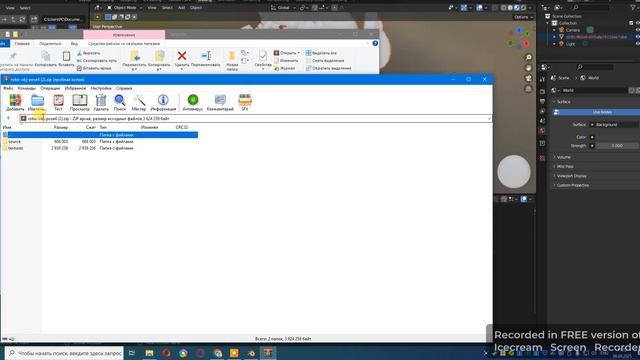
Task: Click the Color swatch dot in World Surface
Action: [x=592, y=137]
